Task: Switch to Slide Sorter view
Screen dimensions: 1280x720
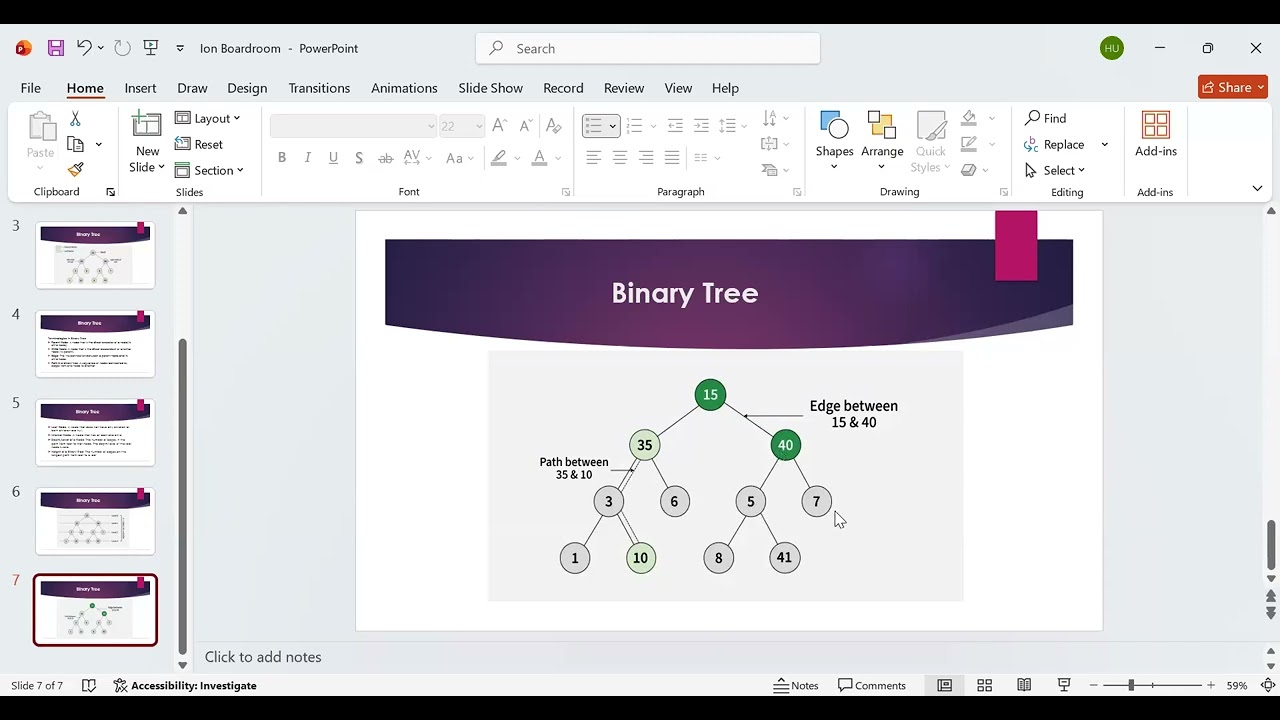Action: click(984, 685)
